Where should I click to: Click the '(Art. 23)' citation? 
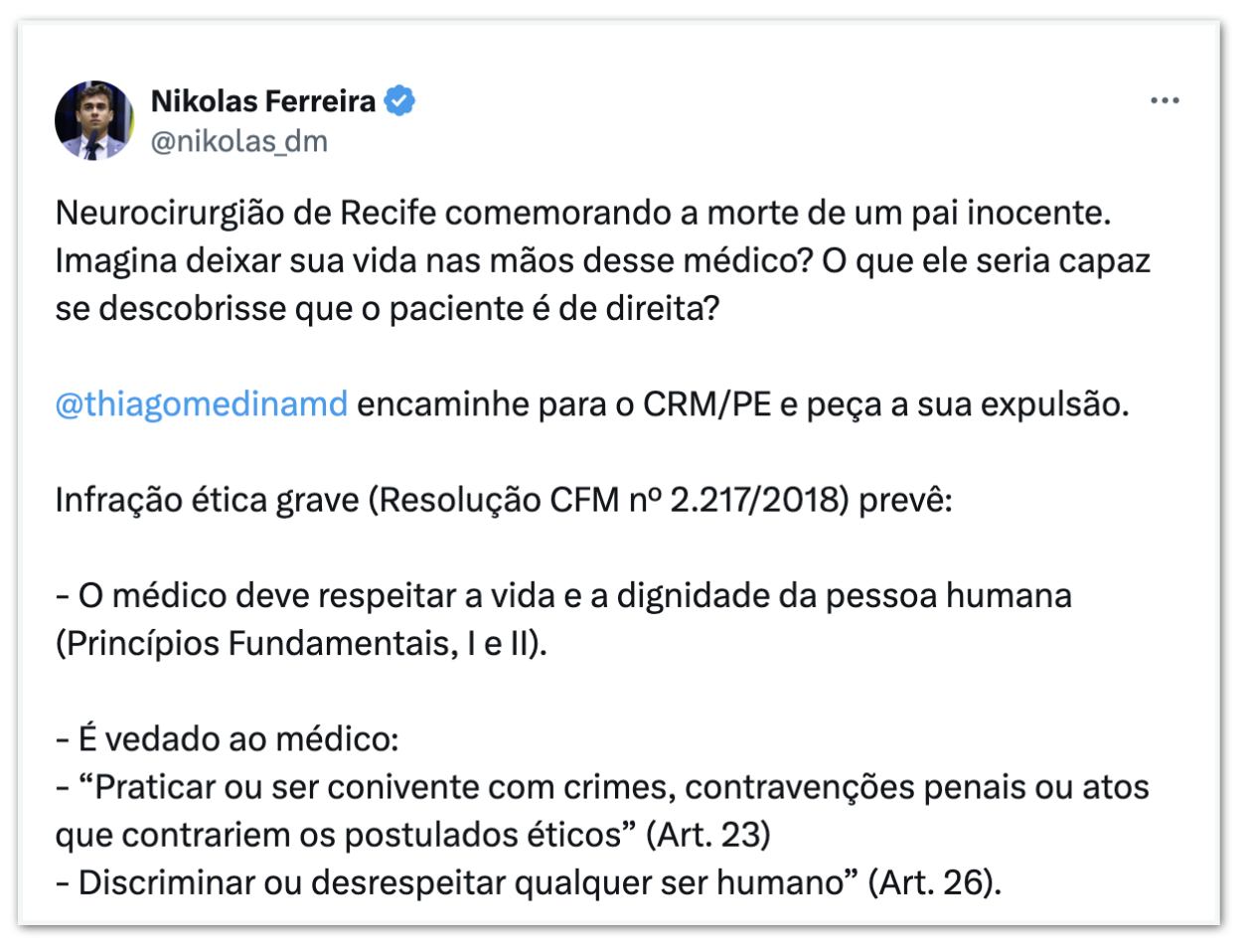coord(707,834)
